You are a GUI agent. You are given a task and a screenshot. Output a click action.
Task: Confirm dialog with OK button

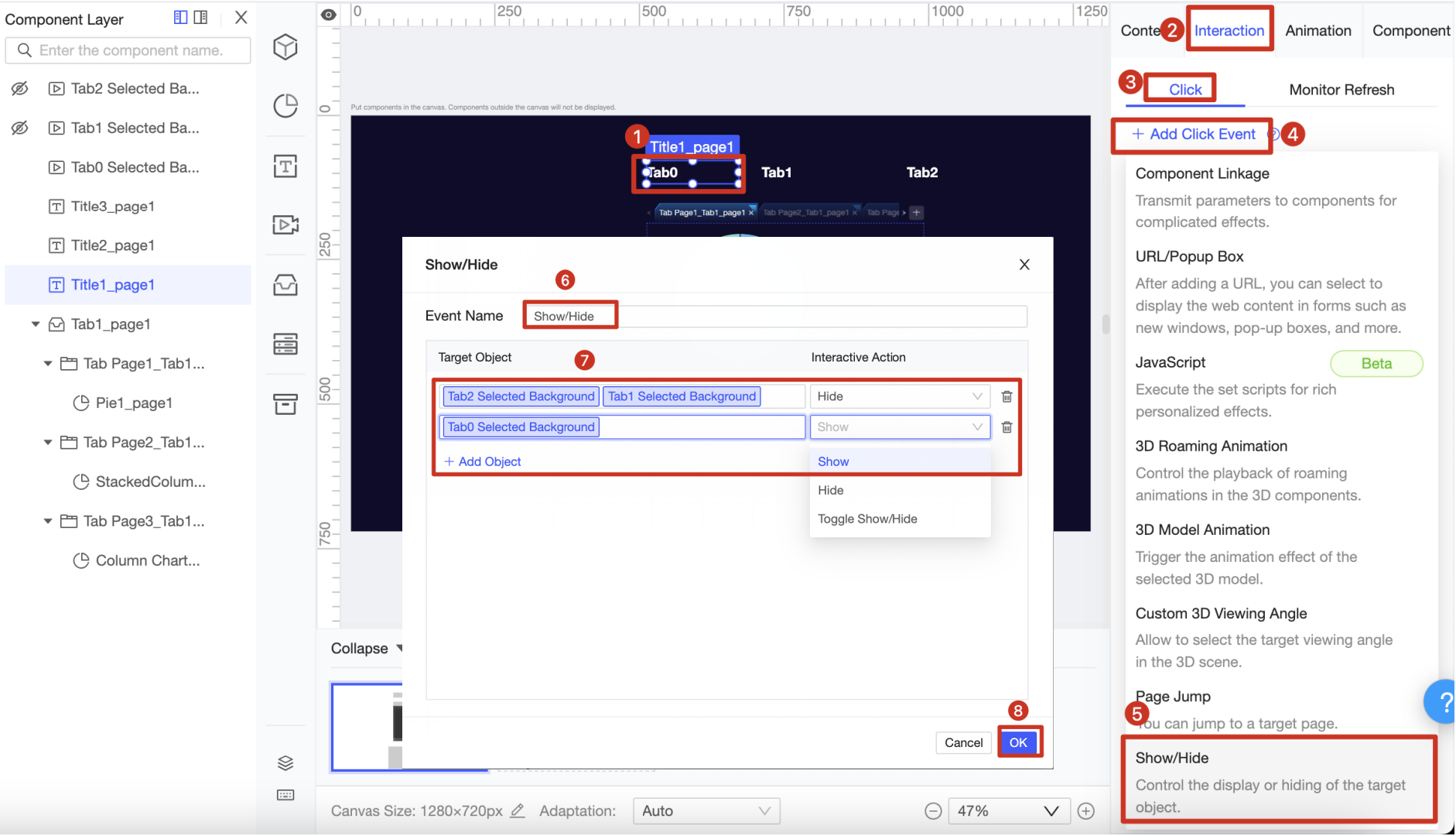1018,742
